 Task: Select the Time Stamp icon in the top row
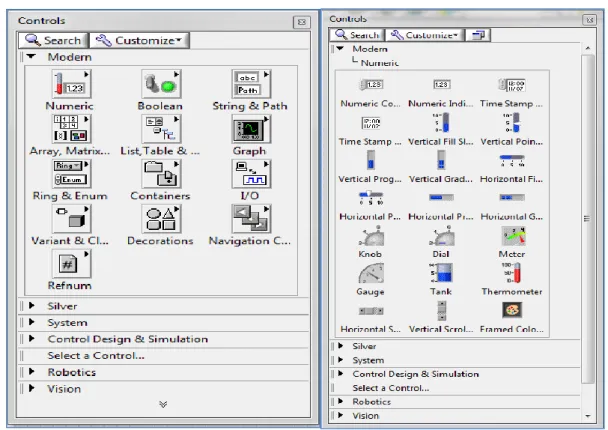[x=512, y=85]
